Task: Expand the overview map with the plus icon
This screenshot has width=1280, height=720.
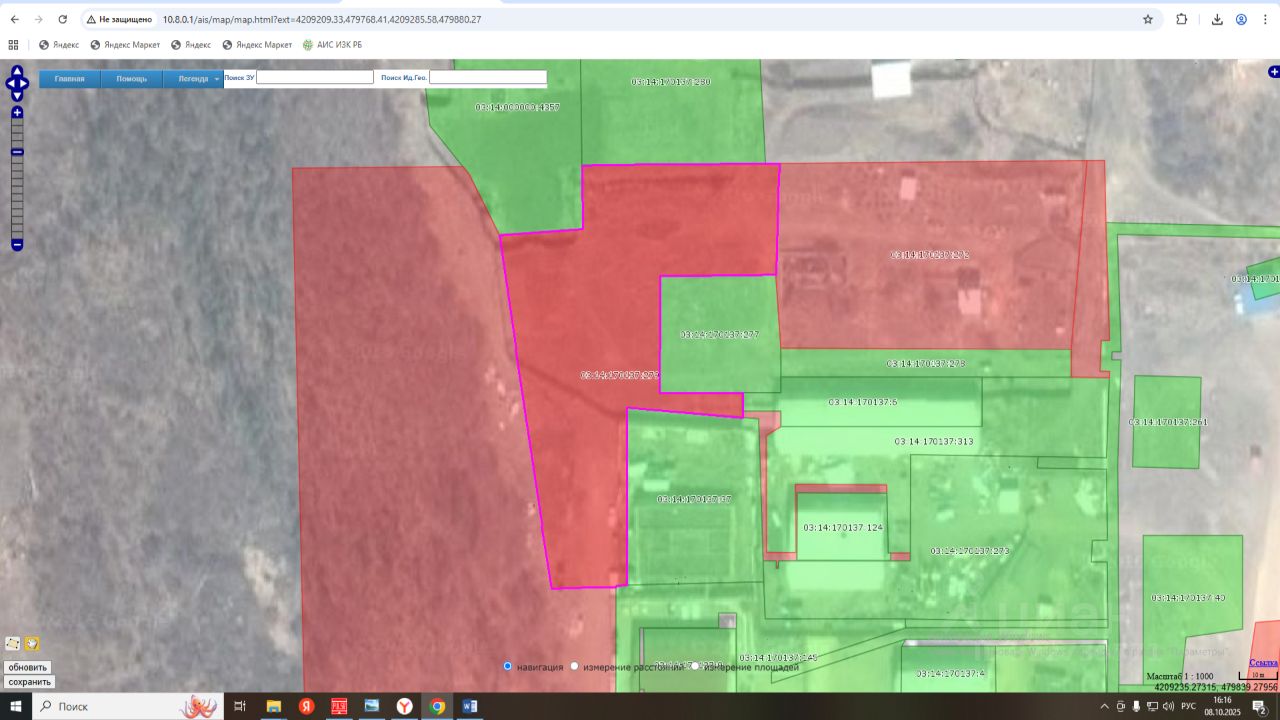Action: [1274, 72]
